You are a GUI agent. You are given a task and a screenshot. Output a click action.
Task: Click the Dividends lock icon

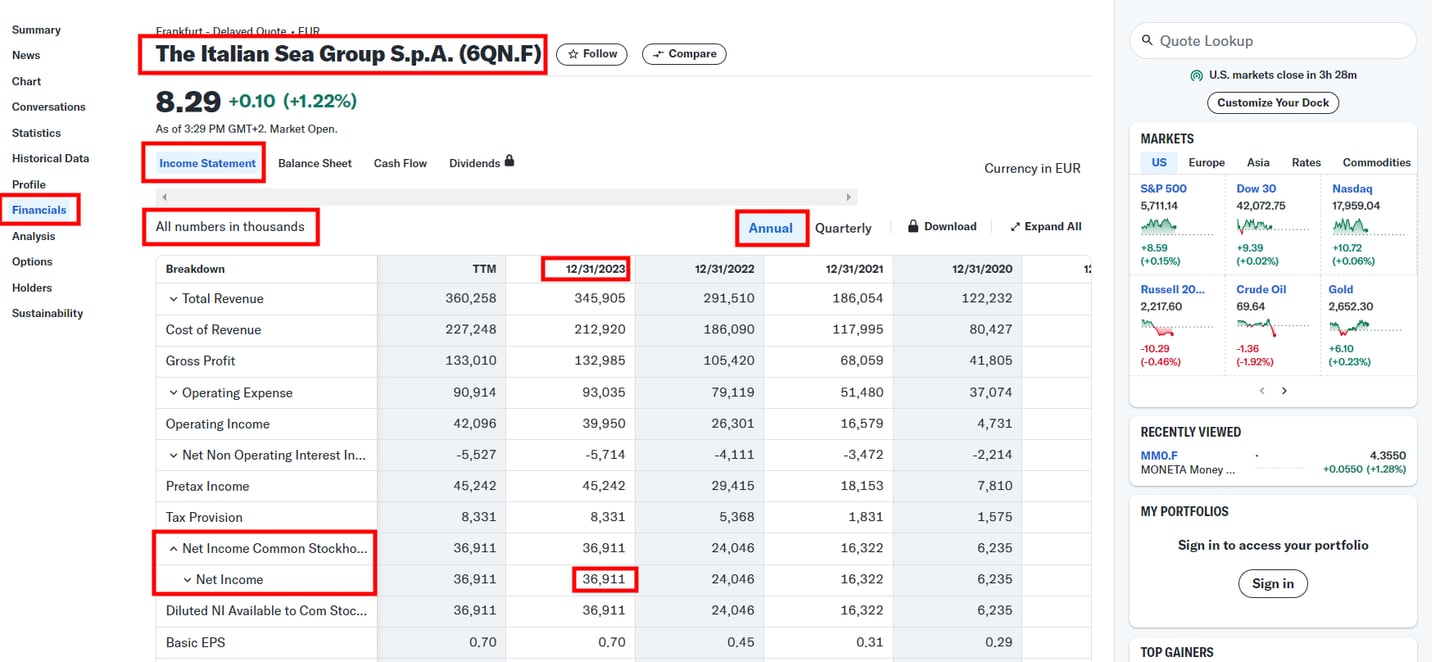(509, 161)
